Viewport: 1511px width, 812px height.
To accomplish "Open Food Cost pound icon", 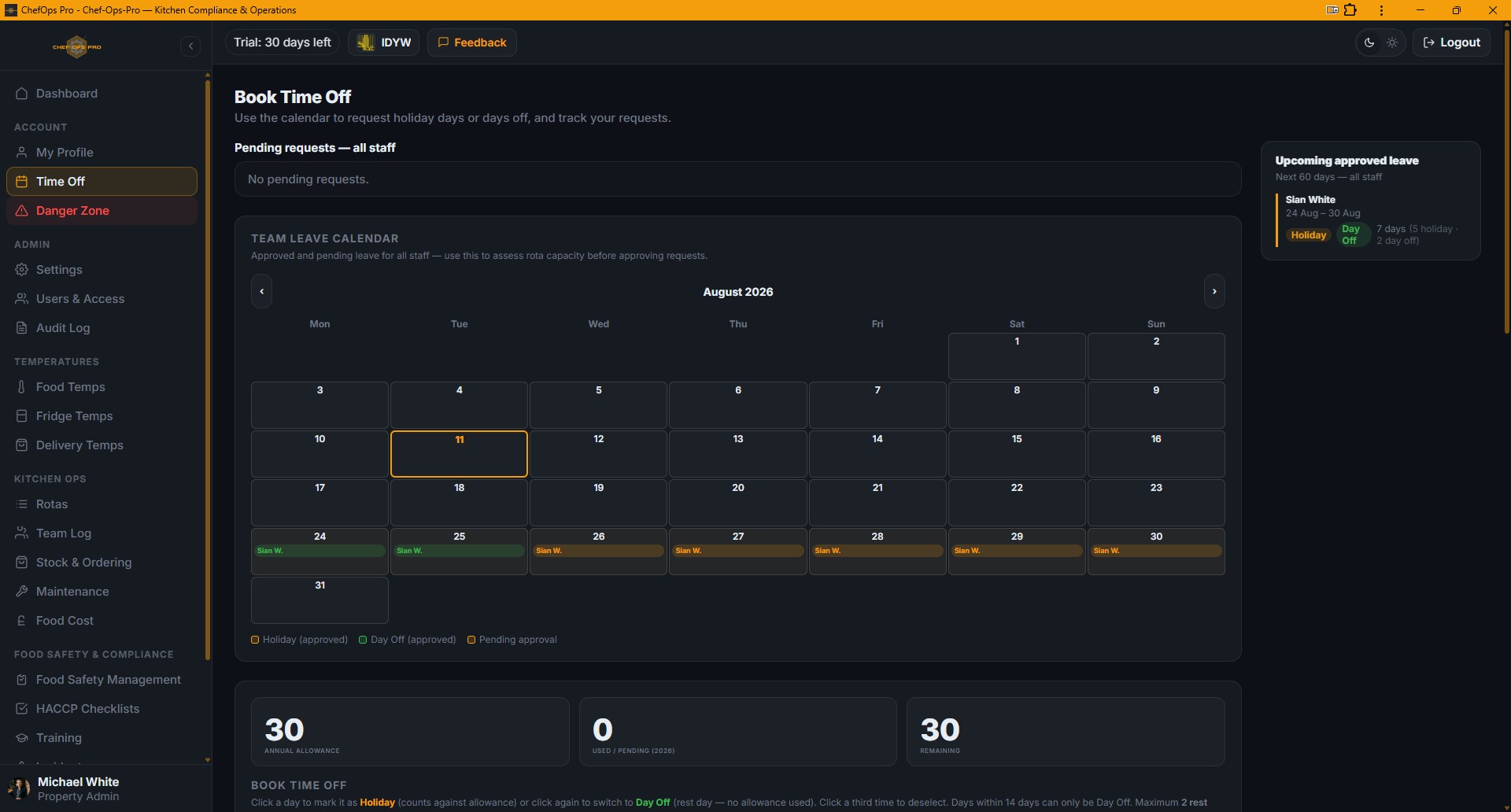I will [x=22, y=621].
